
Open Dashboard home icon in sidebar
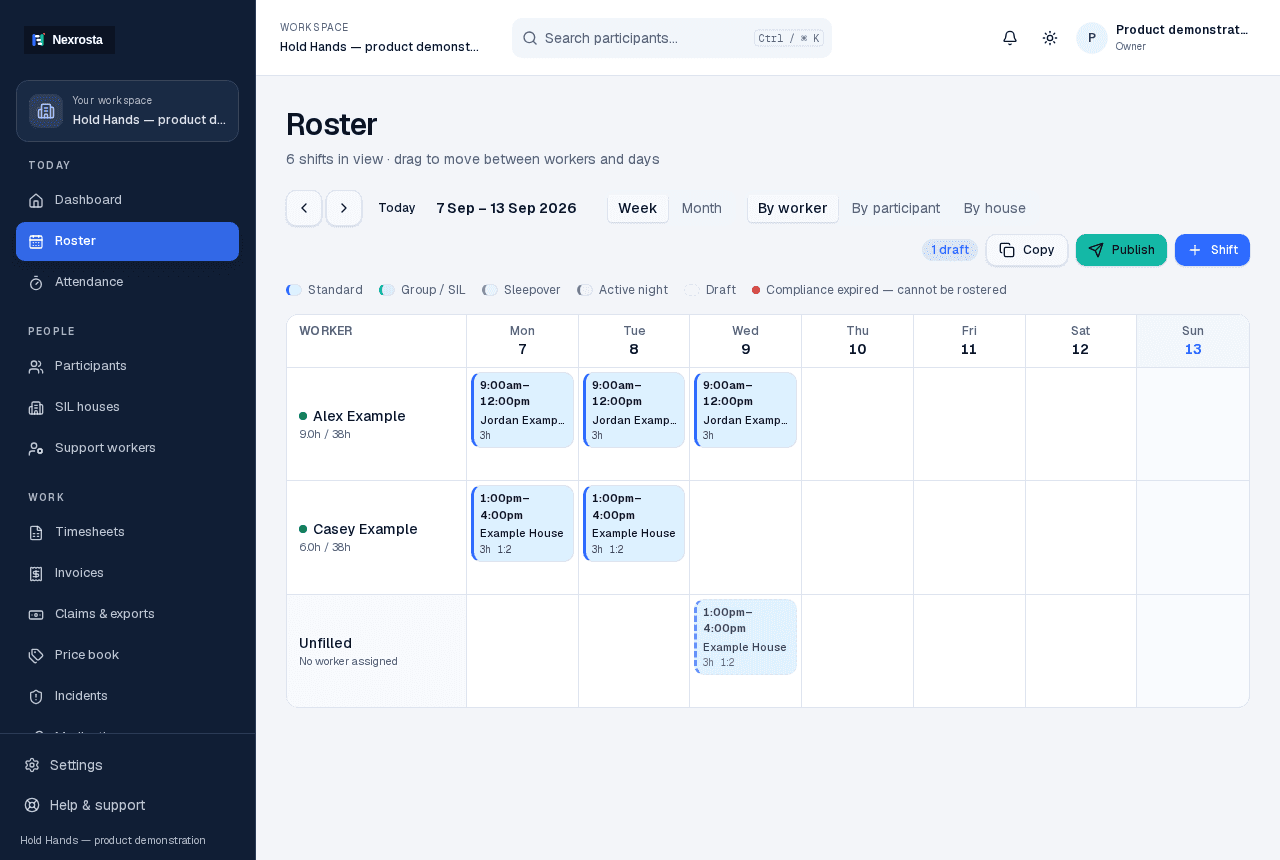click(x=36, y=200)
